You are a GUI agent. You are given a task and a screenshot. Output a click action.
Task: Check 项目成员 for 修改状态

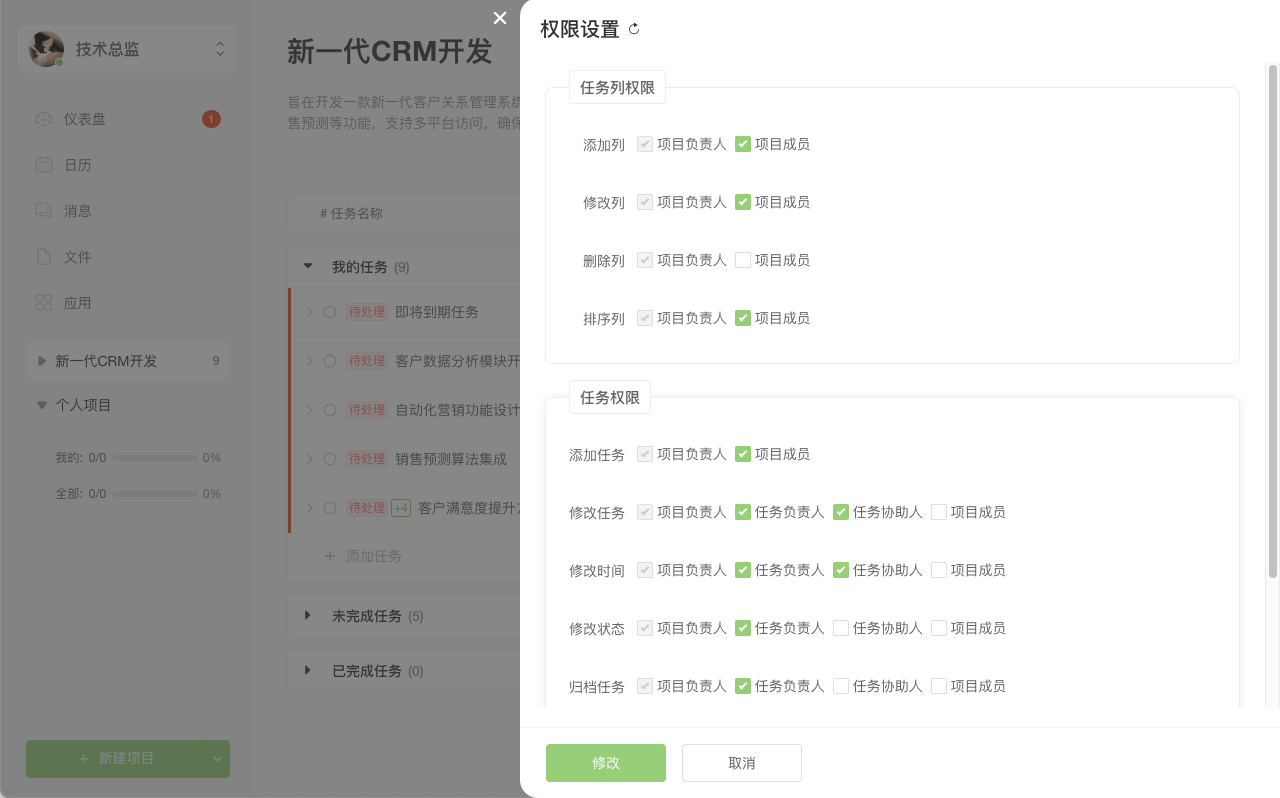(939, 628)
